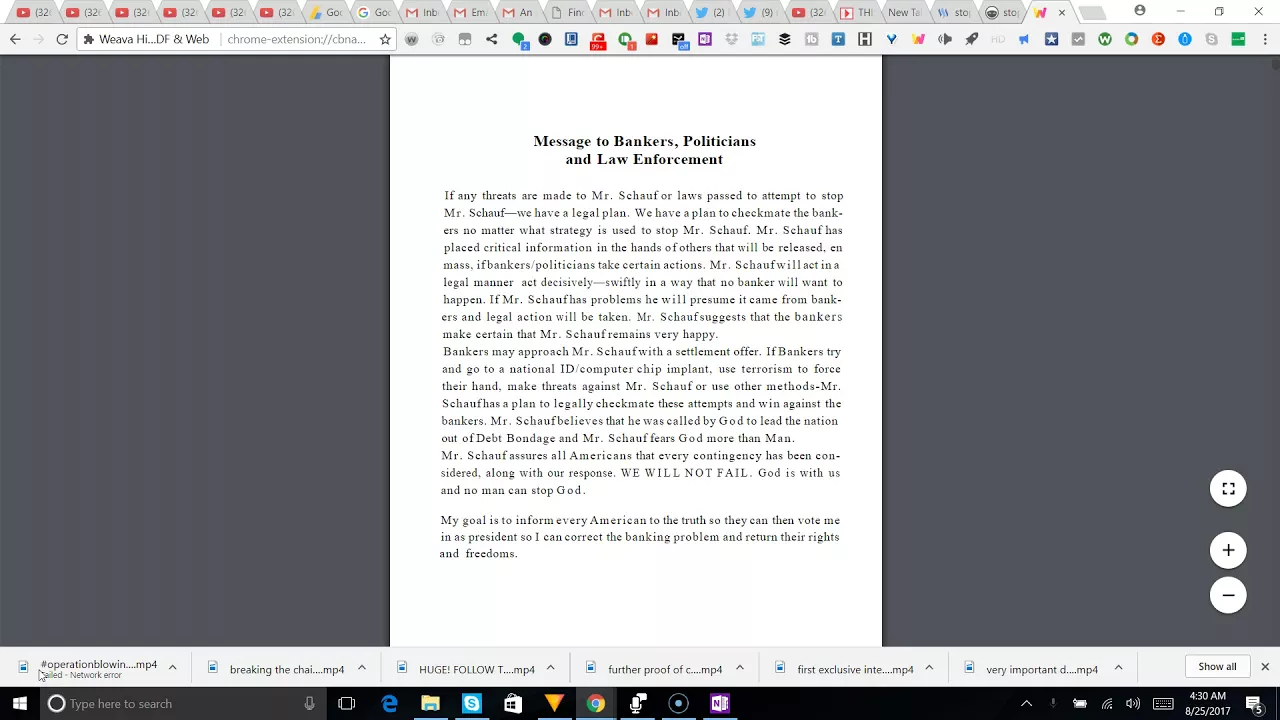Open Task View on the taskbar
This screenshot has height=720, width=1280.
(347, 703)
